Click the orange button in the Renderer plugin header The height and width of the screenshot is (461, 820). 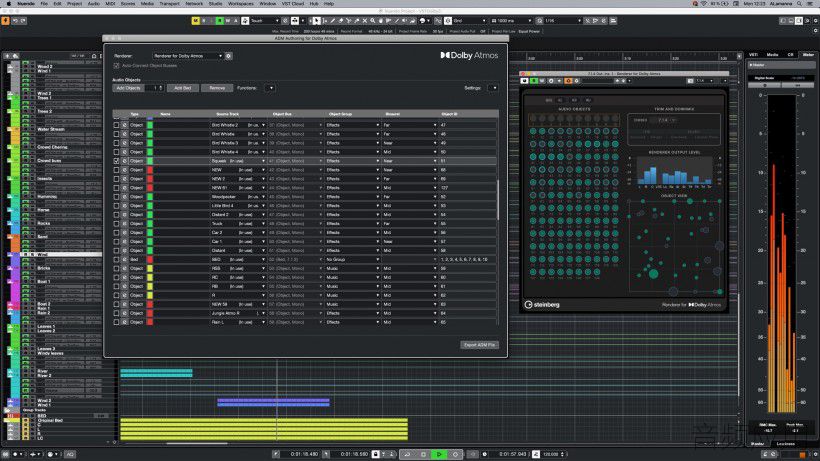pyautogui.click(x=568, y=81)
